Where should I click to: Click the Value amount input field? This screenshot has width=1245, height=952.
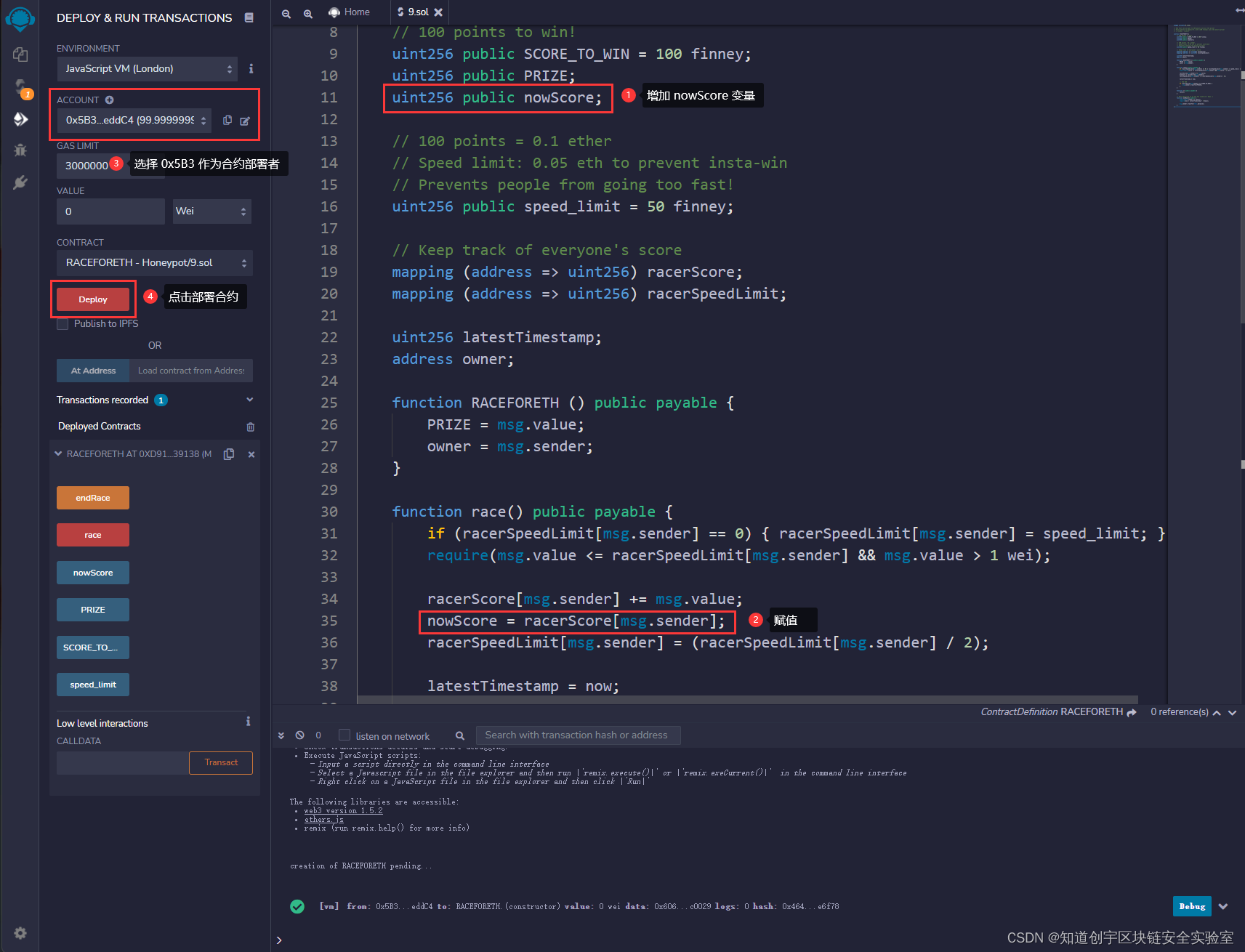[110, 211]
